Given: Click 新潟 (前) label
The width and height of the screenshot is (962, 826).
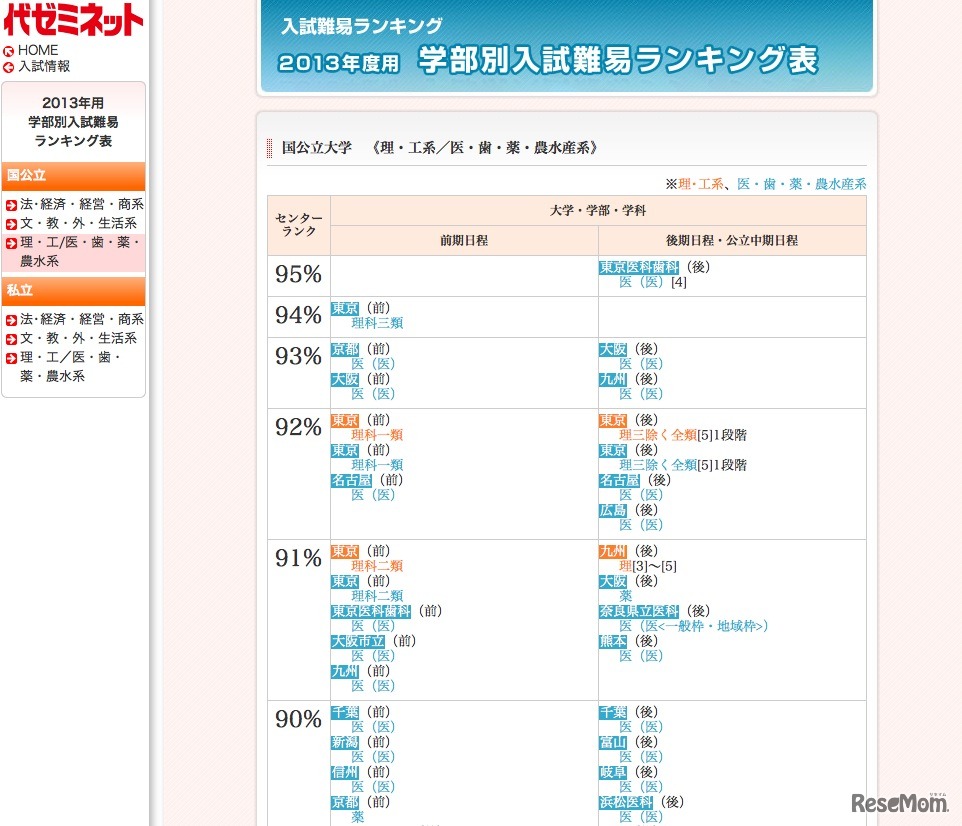Looking at the screenshot, I should pos(345,743).
